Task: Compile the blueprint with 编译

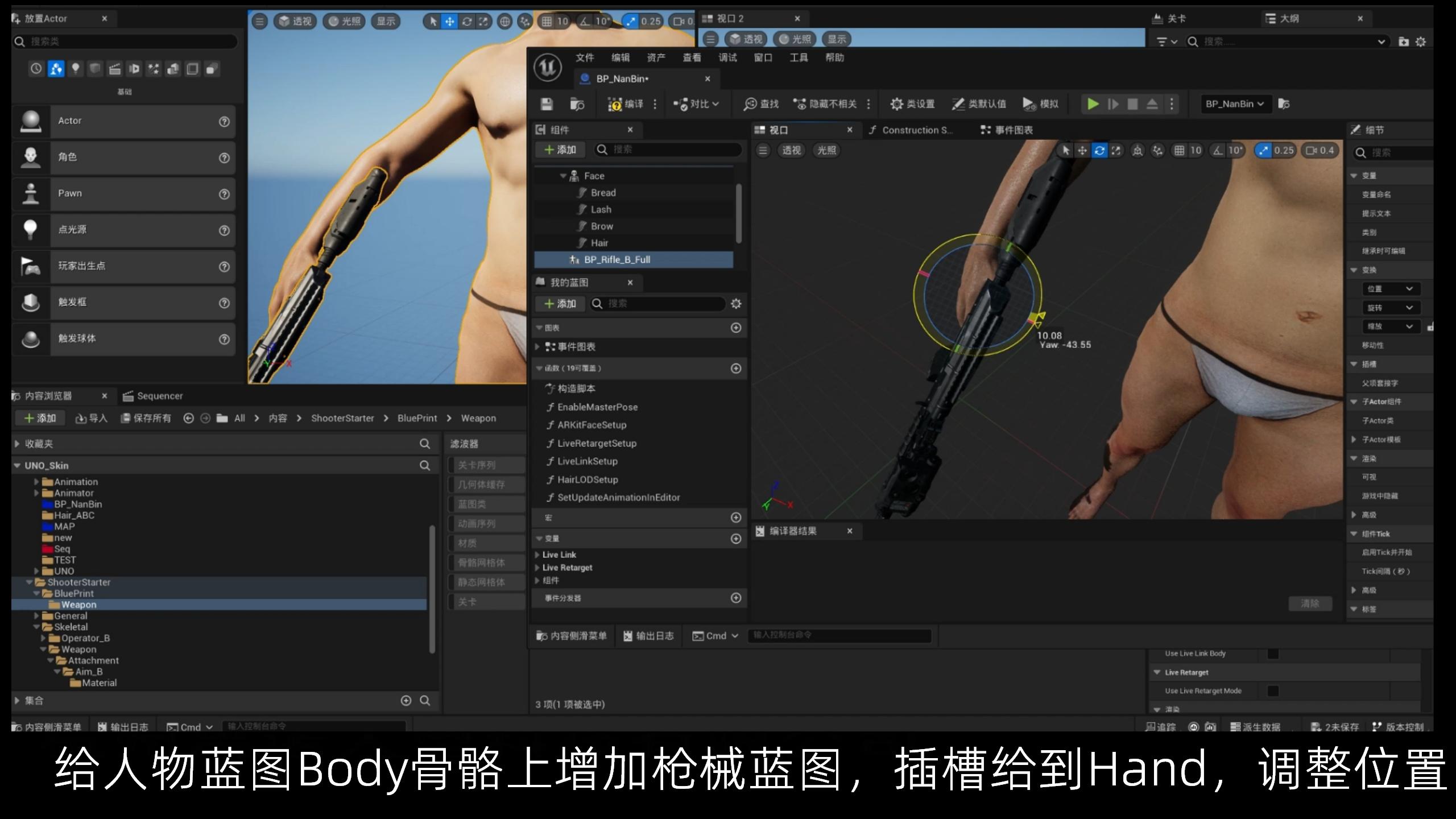Action: tap(625, 104)
